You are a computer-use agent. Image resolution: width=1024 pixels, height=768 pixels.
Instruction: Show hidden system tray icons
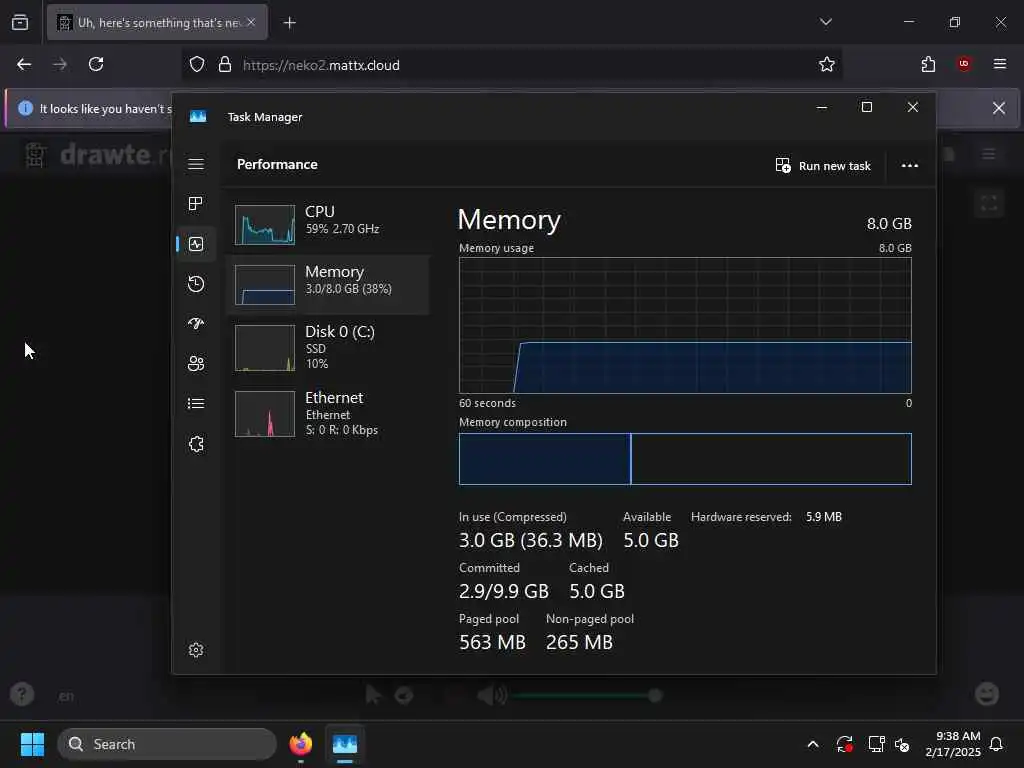coord(813,744)
